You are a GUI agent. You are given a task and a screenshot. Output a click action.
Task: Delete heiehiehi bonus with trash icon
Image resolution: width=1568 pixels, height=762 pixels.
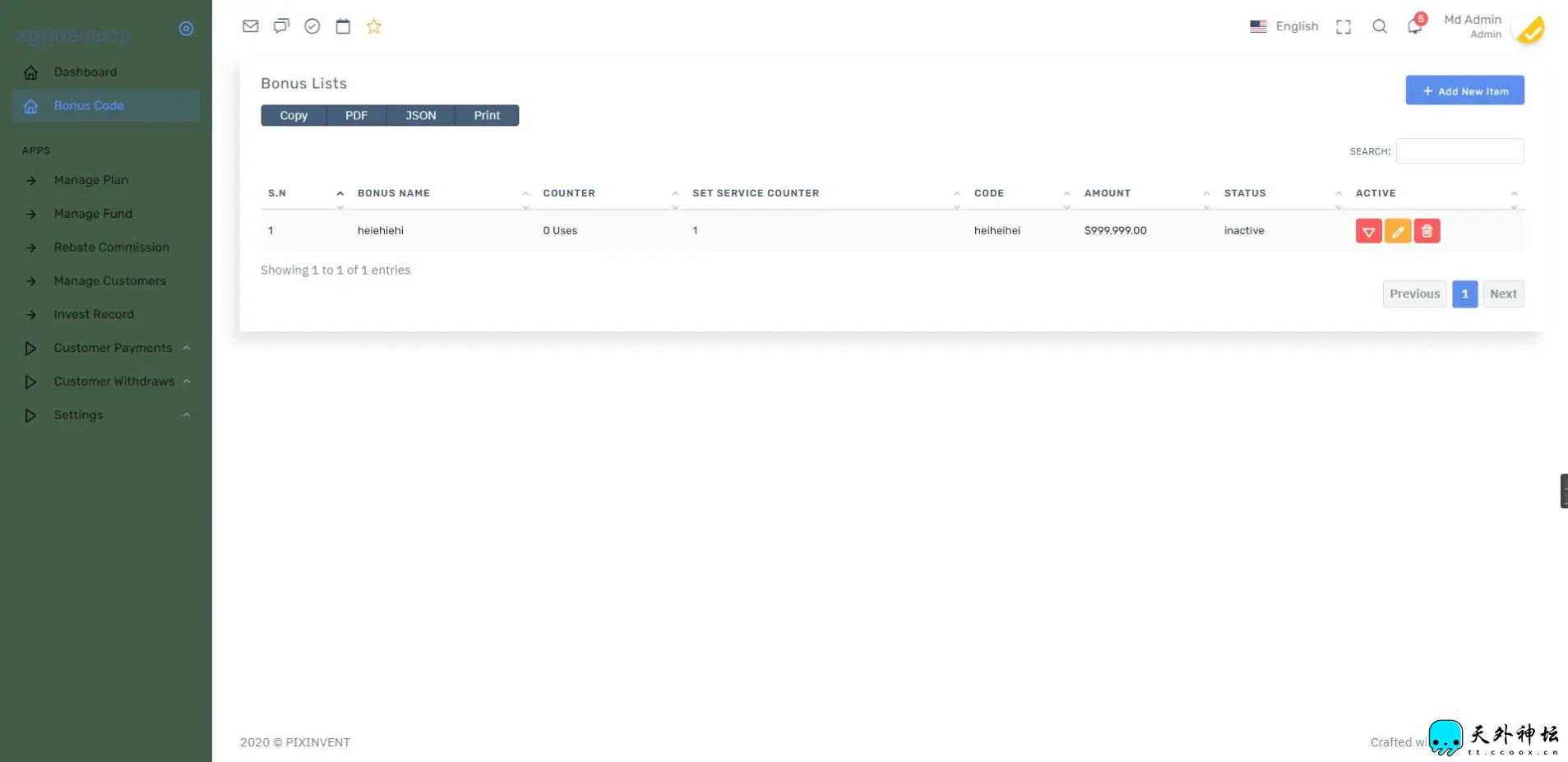pos(1427,231)
